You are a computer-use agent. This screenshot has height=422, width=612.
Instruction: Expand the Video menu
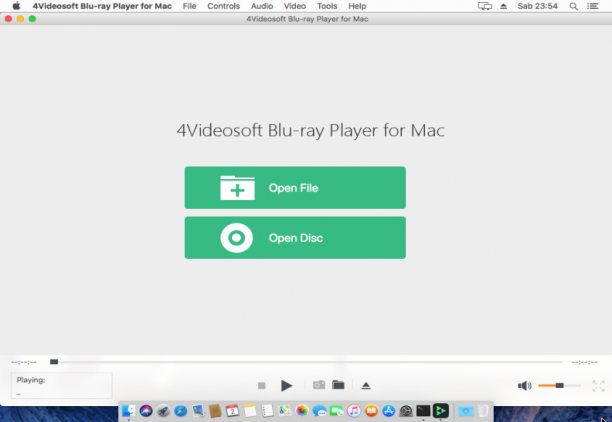tap(295, 6)
